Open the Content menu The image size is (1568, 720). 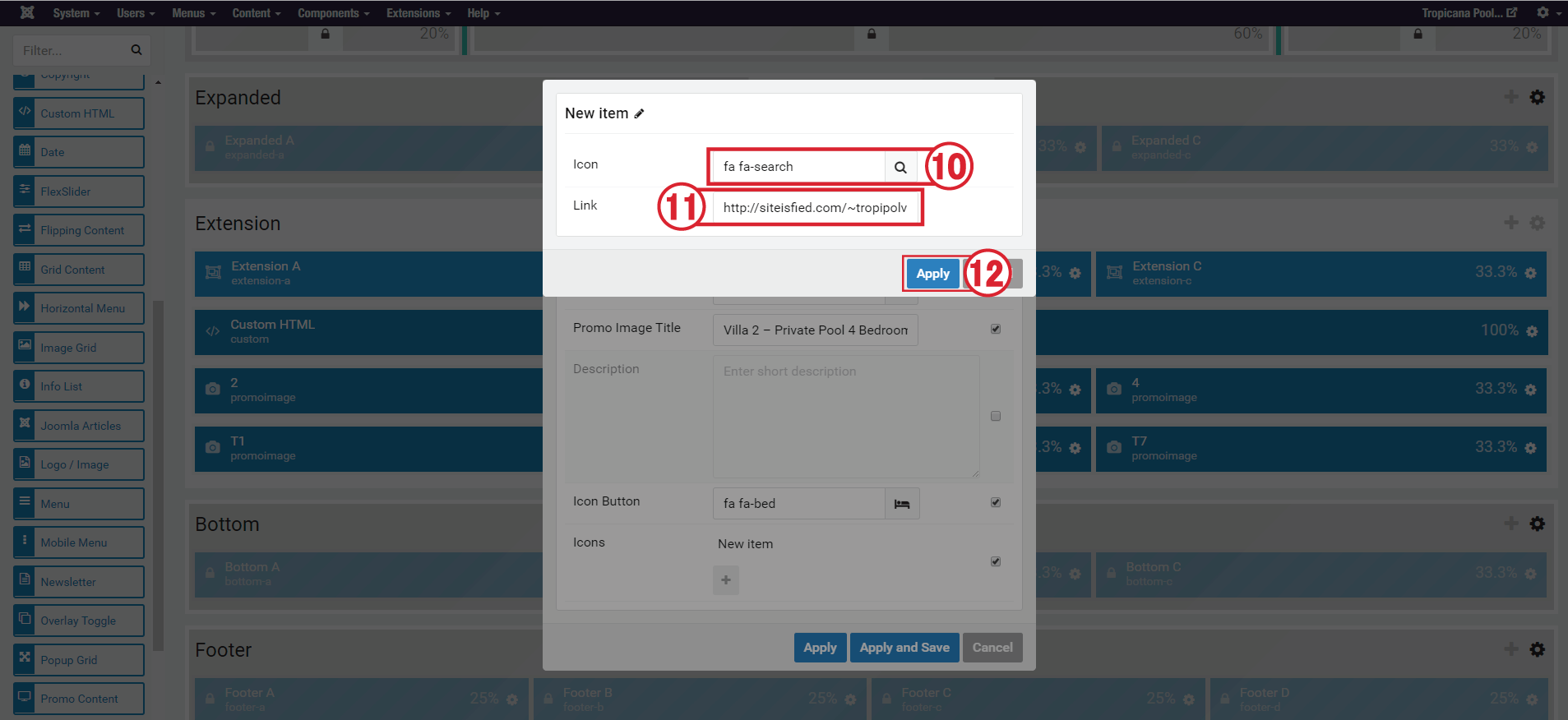pos(257,13)
